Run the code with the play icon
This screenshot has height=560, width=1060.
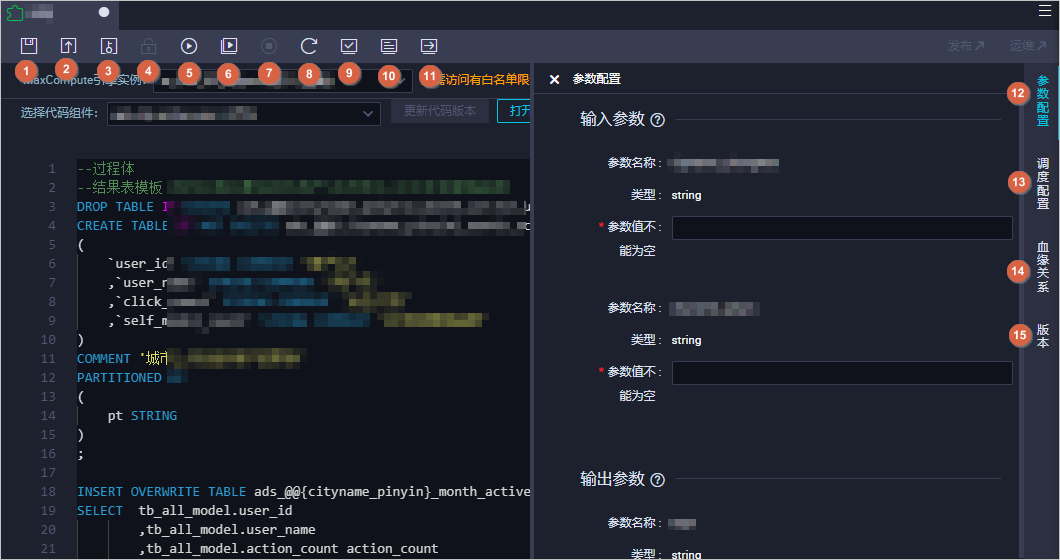pyautogui.click(x=189, y=45)
